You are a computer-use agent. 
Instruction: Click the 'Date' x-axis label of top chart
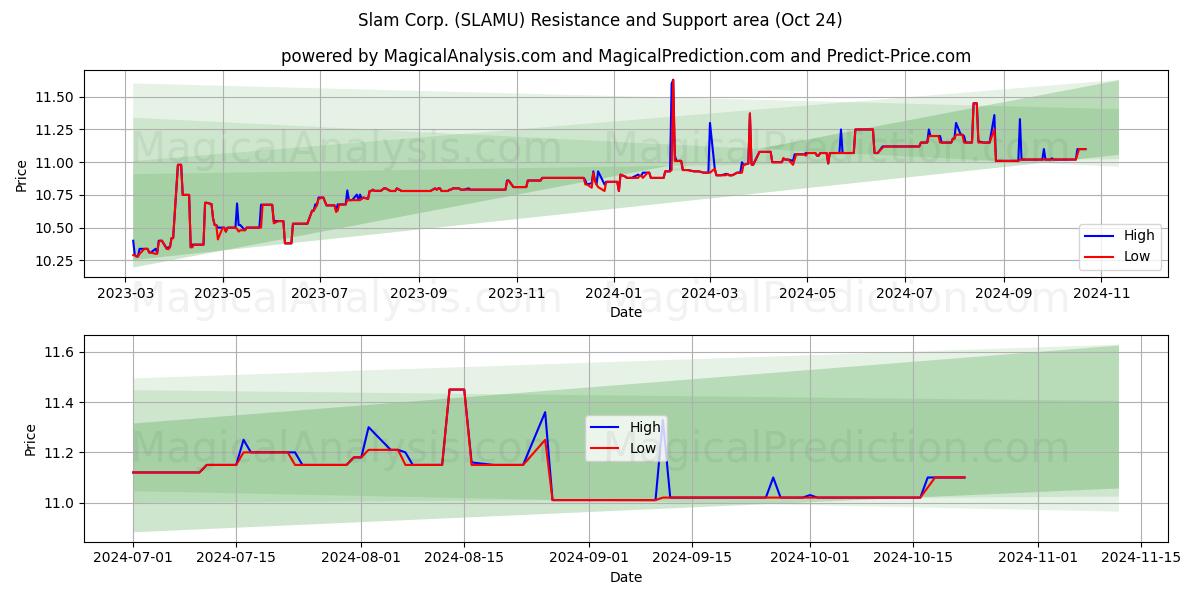click(626, 312)
